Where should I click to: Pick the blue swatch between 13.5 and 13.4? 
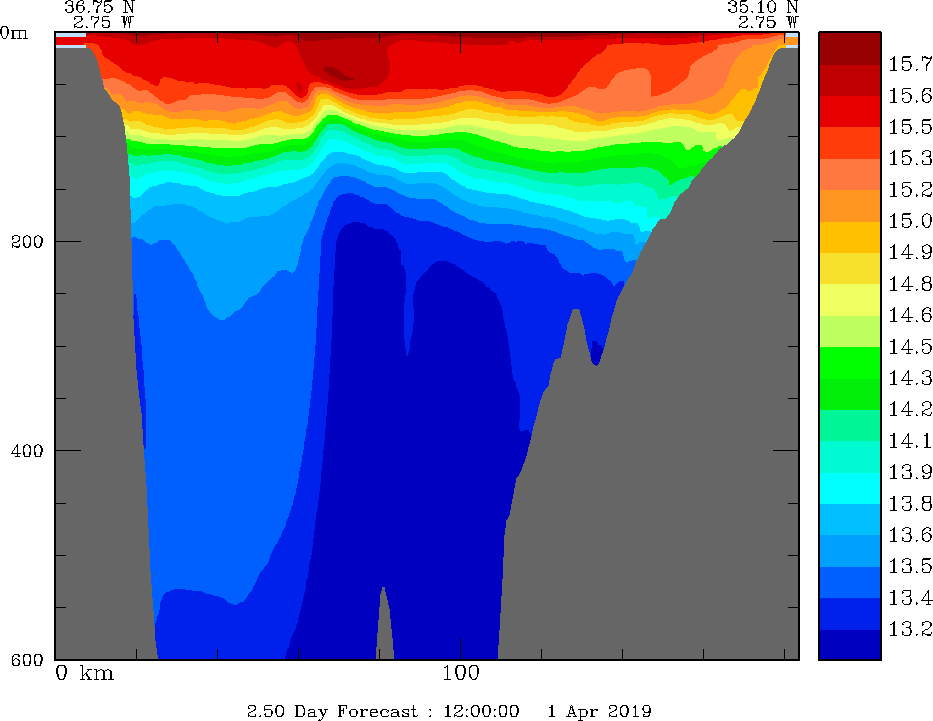point(850,582)
